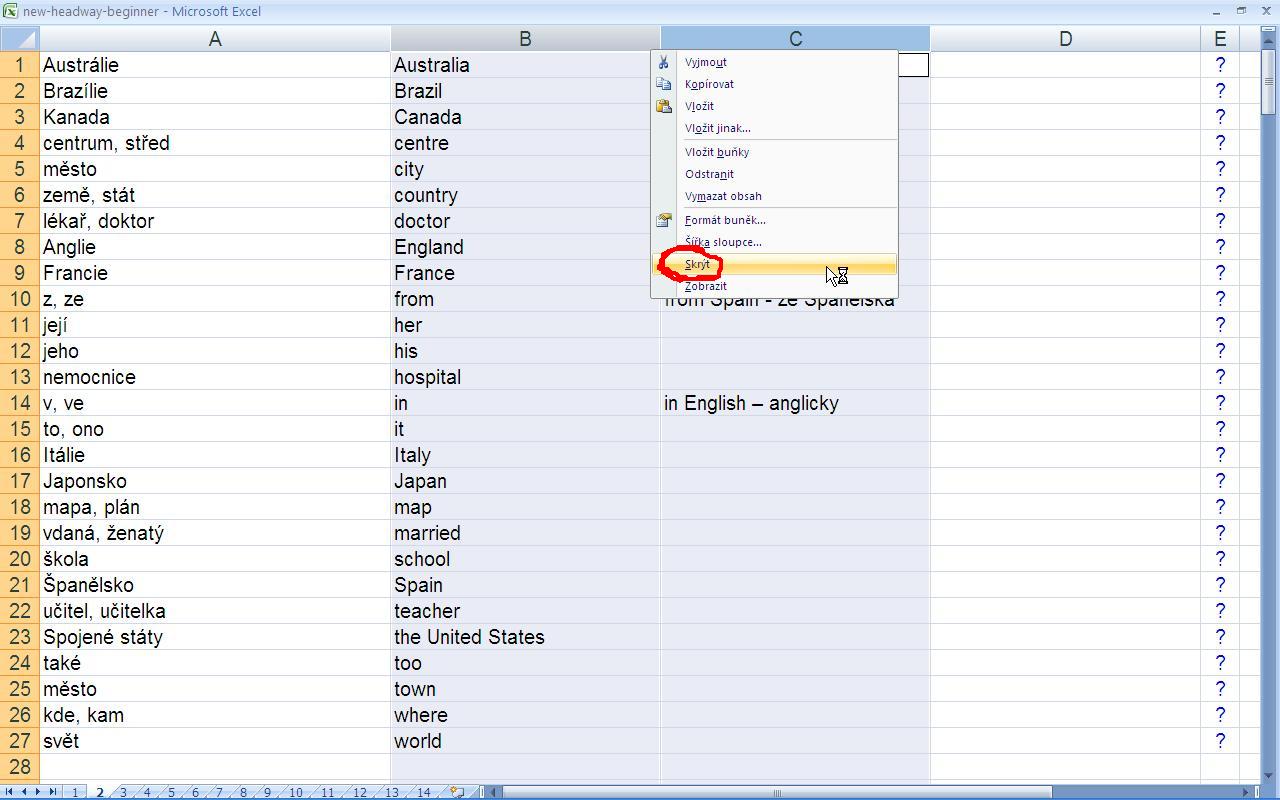Choose Skrýt to hide column C

pos(696,264)
